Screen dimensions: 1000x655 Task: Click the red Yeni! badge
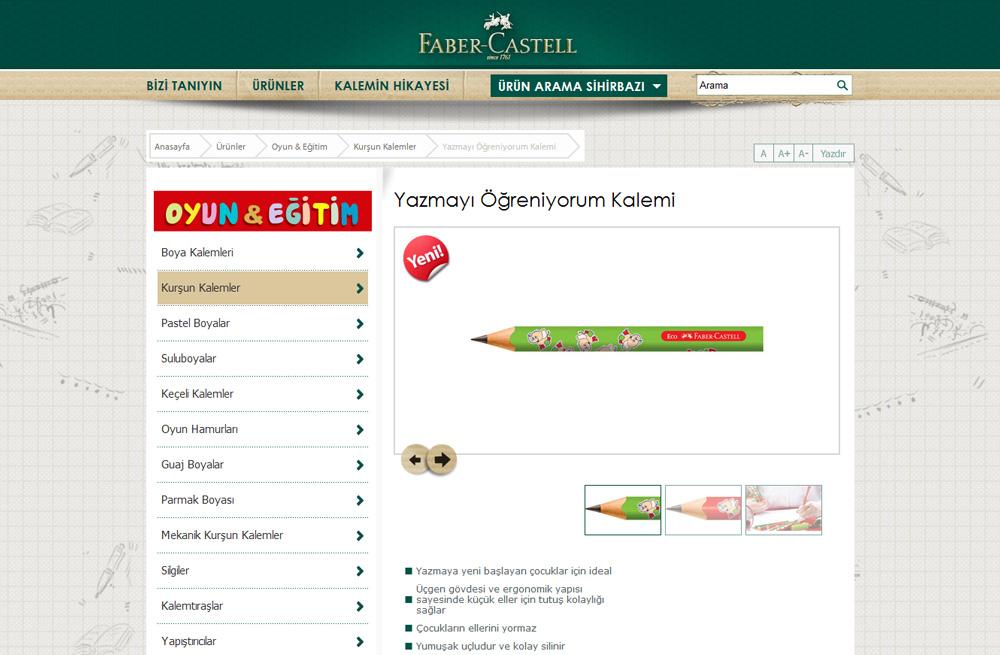click(x=426, y=258)
